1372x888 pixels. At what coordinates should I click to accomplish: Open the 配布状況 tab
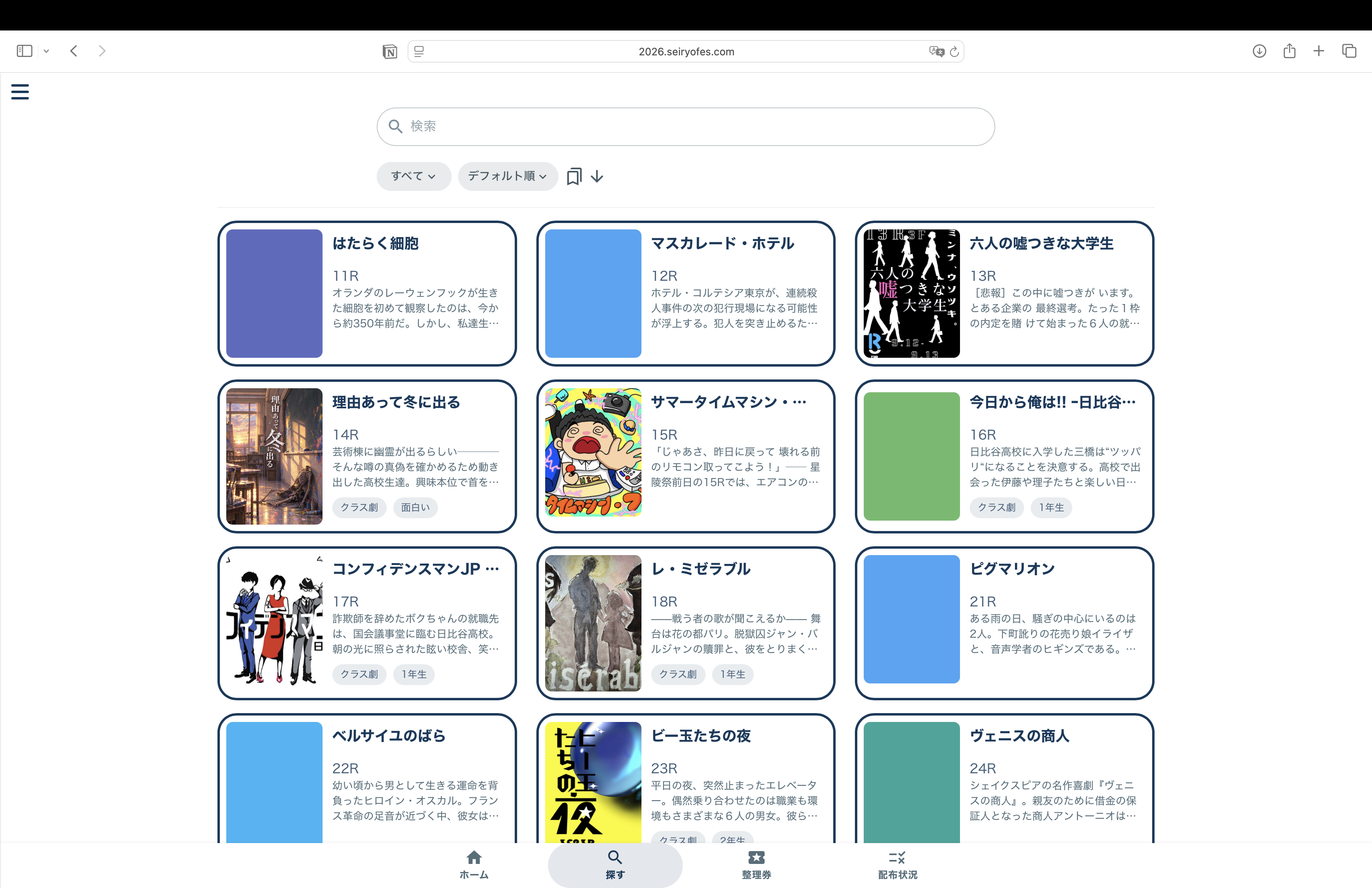coord(897,865)
